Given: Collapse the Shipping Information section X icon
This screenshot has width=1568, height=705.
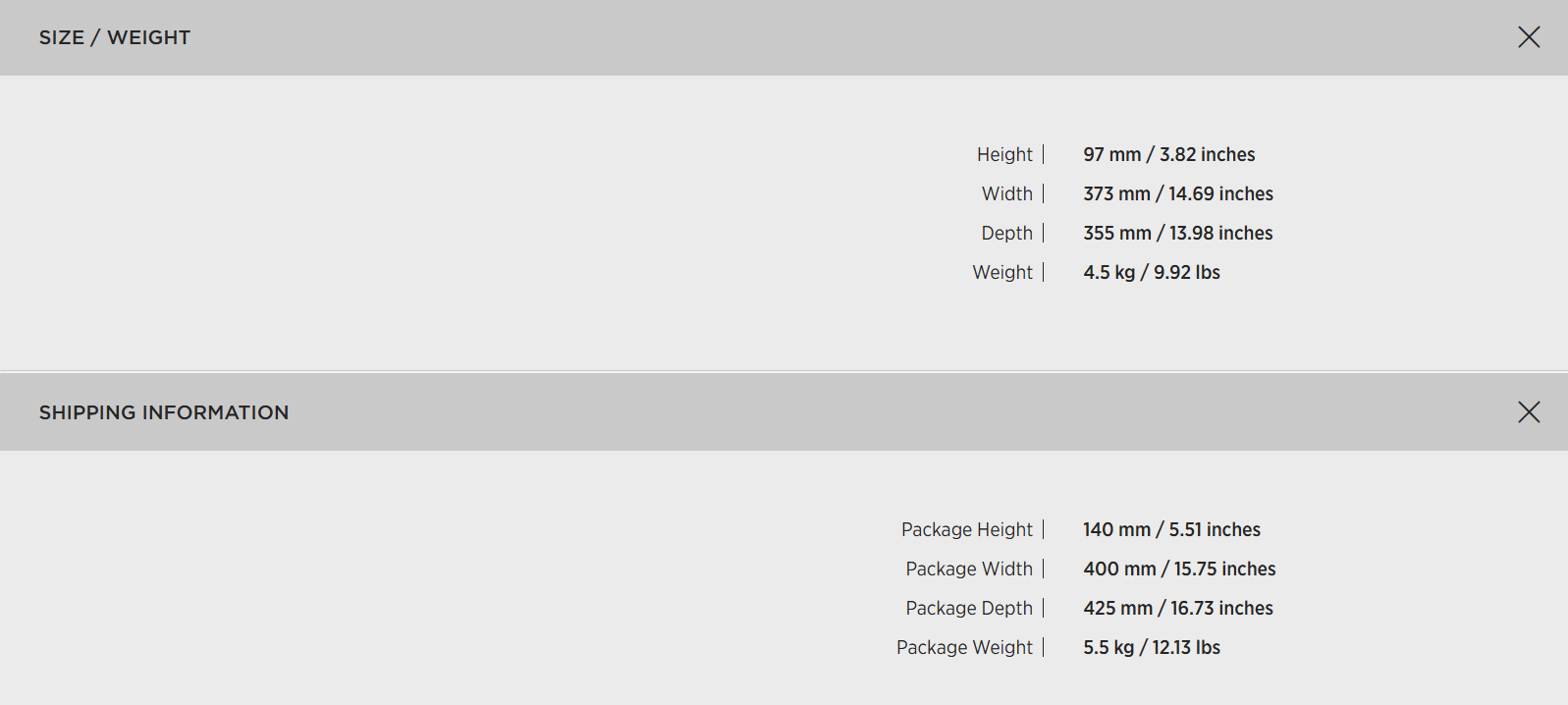Looking at the screenshot, I should [x=1529, y=412].
